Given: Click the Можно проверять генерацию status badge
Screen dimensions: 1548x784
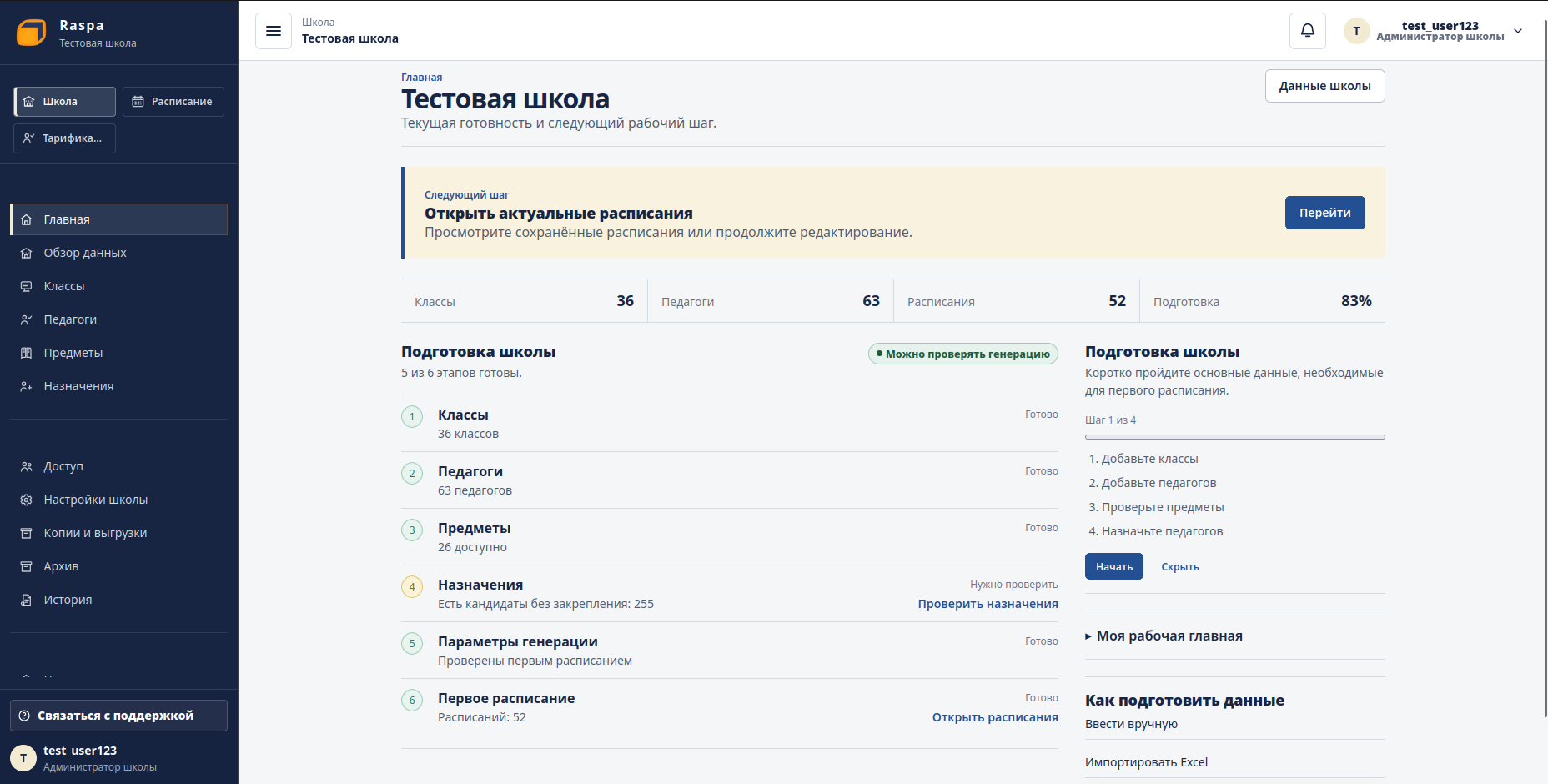Looking at the screenshot, I should pos(963,354).
